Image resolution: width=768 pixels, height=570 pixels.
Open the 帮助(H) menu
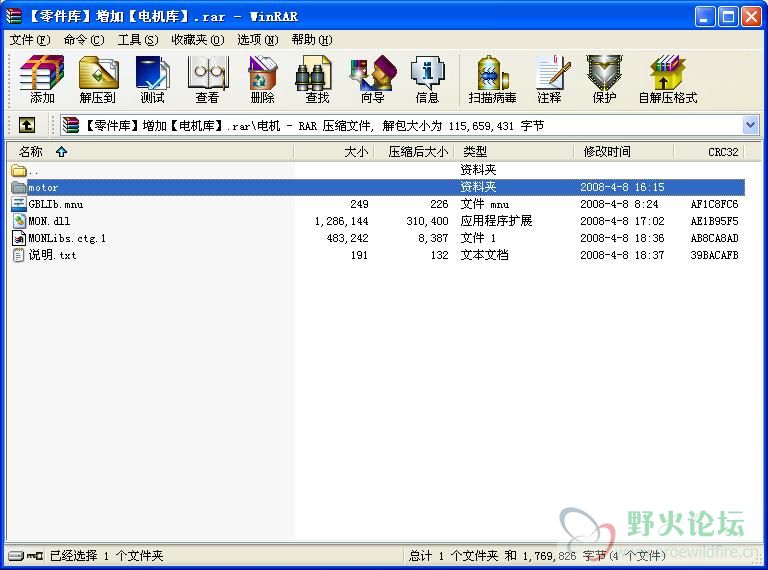pos(312,40)
